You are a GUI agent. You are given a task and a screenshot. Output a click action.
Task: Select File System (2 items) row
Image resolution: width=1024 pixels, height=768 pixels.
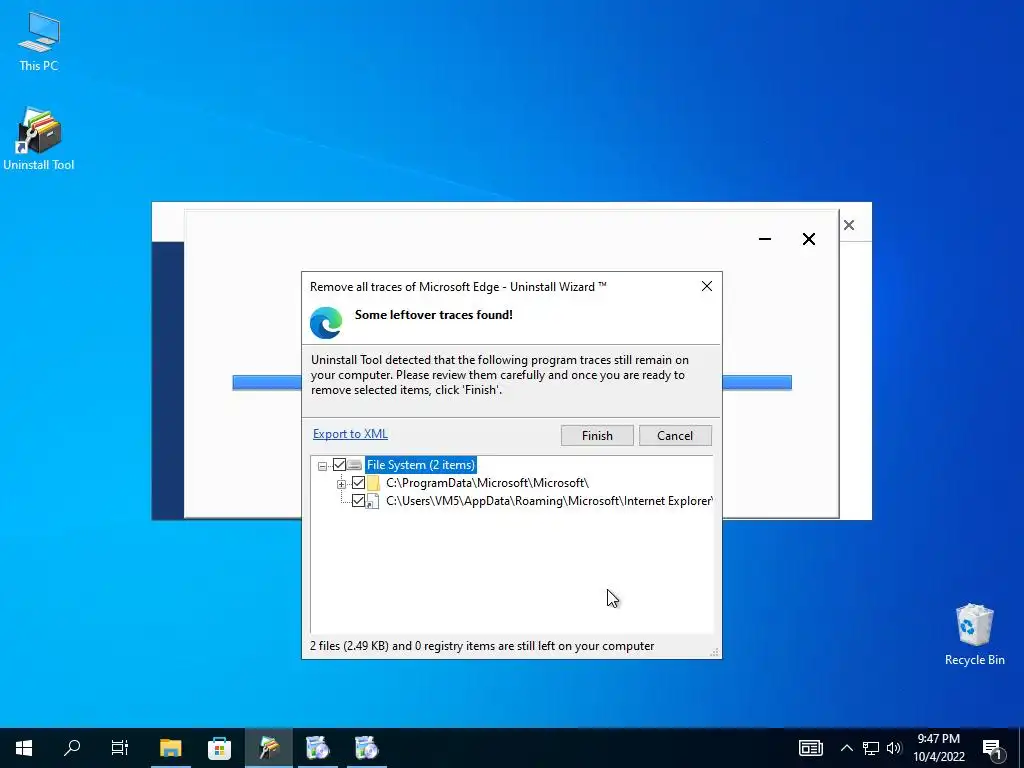421,465
